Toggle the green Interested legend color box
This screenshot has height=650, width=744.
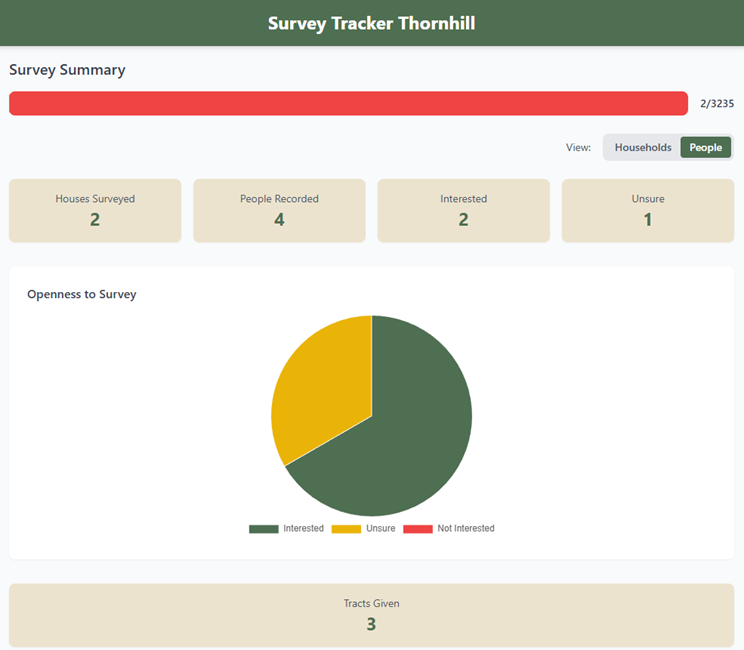263,529
